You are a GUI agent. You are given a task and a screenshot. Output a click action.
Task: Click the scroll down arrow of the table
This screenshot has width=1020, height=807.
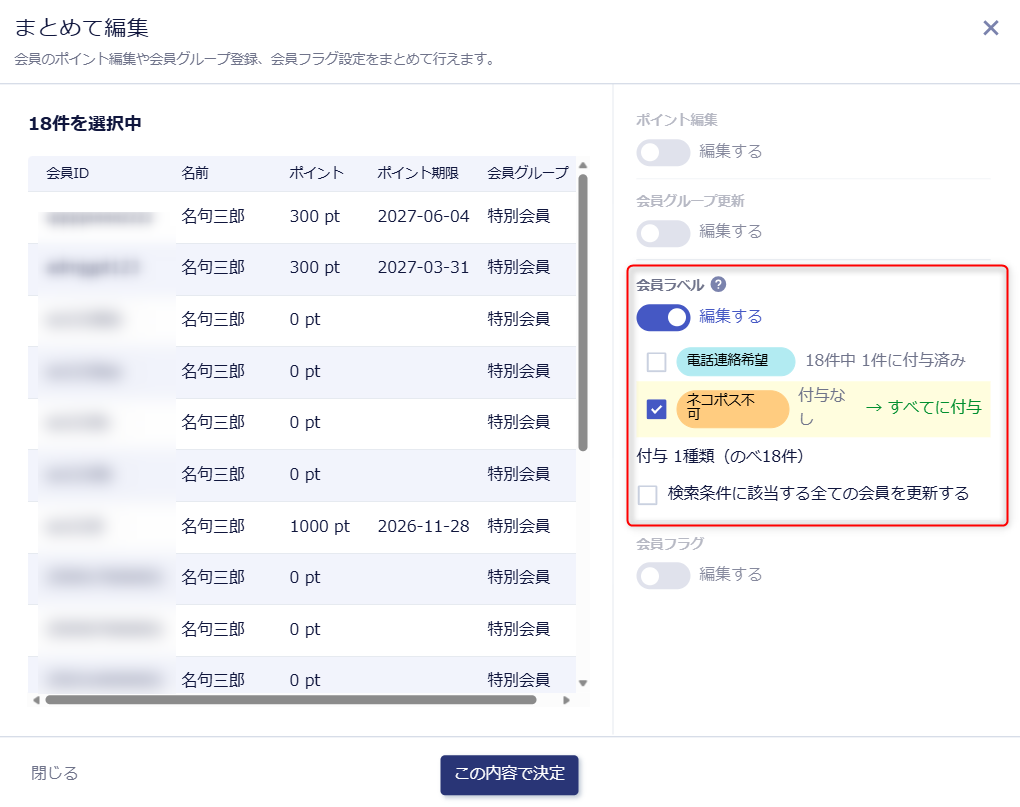[583, 683]
